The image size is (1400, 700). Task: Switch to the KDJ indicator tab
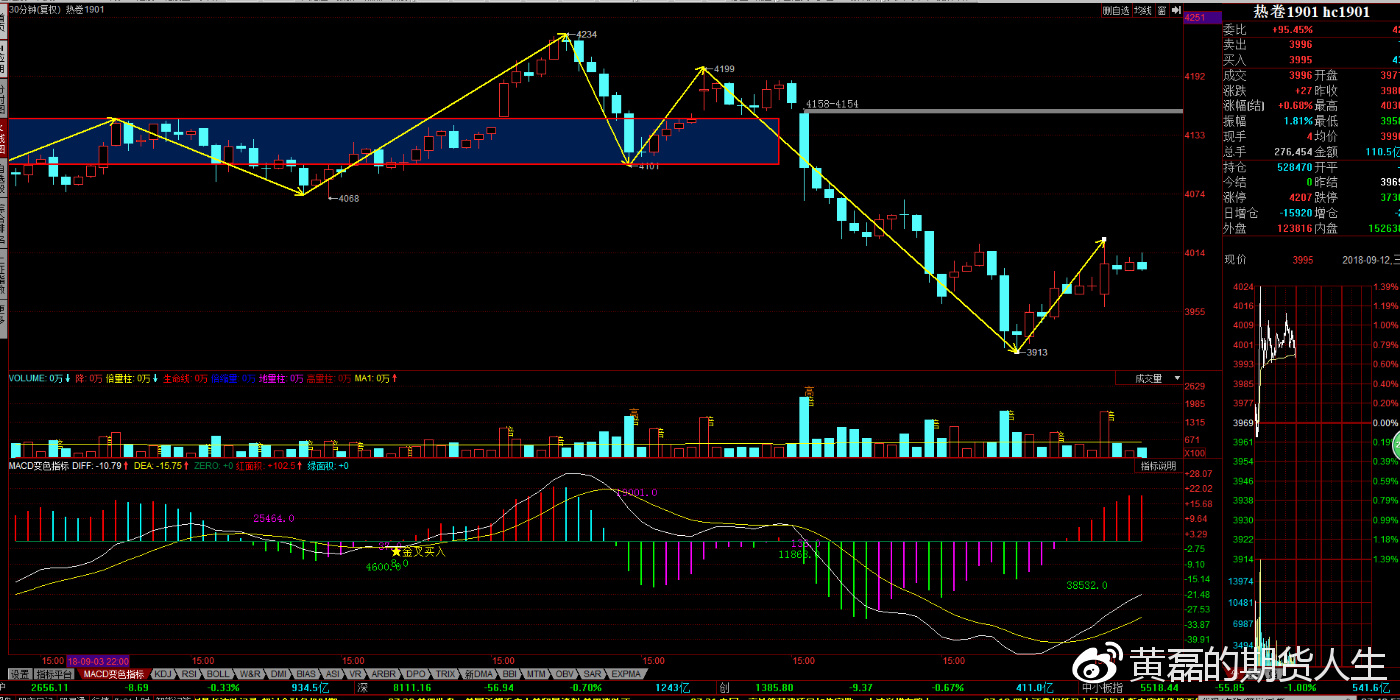coord(163,674)
